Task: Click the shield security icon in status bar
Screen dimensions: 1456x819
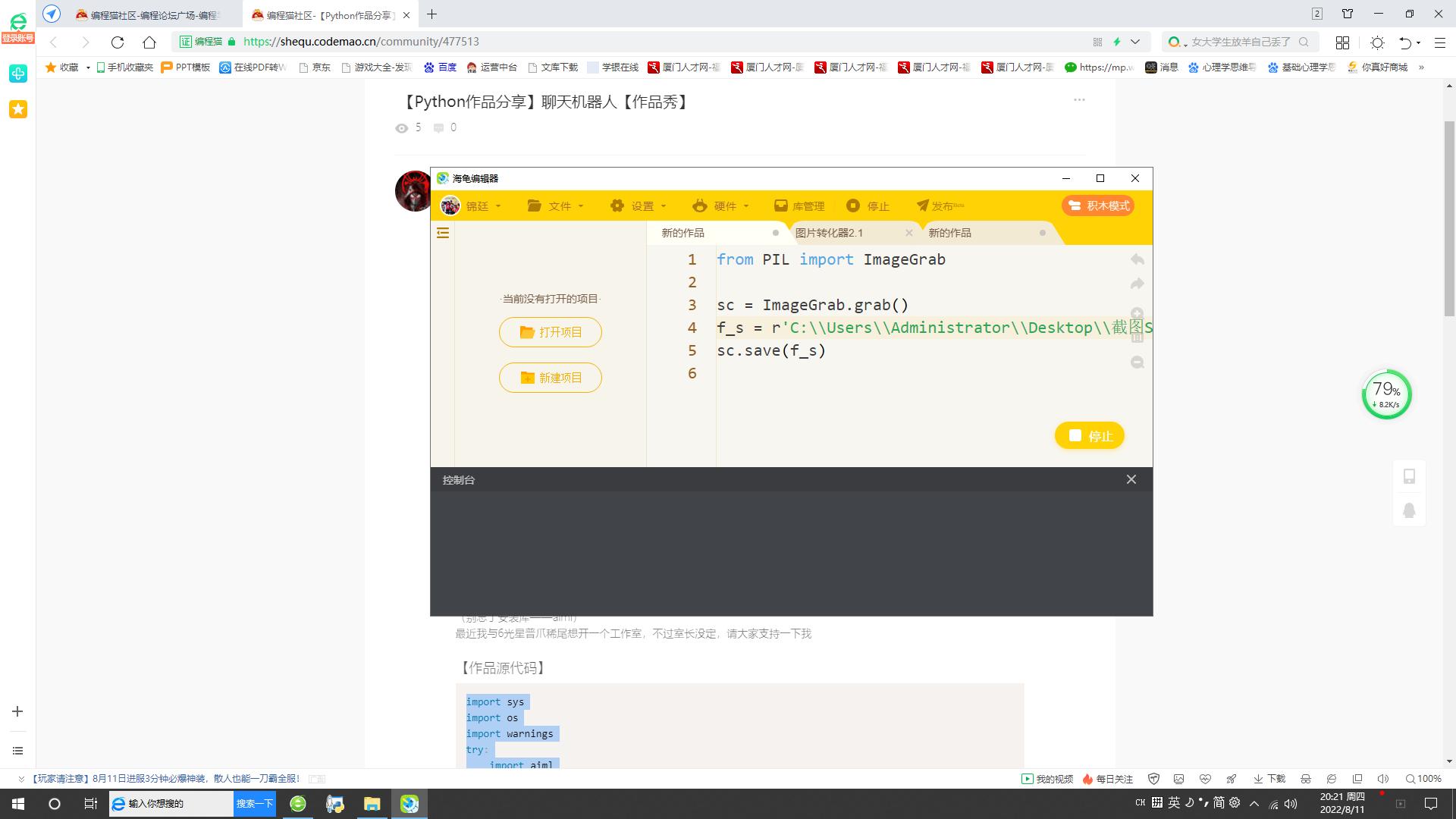Action: click(x=1154, y=779)
